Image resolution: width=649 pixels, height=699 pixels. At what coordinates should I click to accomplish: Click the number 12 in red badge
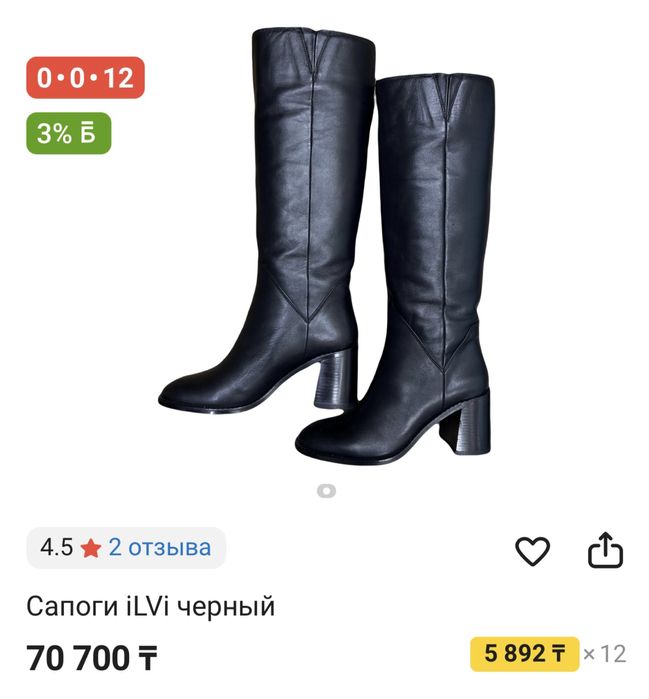[119, 78]
